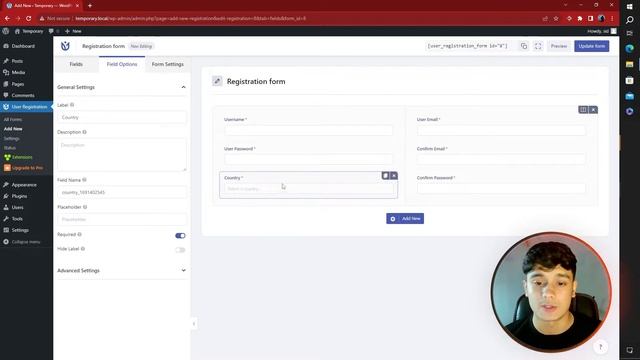640x360 pixels.
Task: Click the WordPress logo in admin bar
Action: [x=6, y=31]
